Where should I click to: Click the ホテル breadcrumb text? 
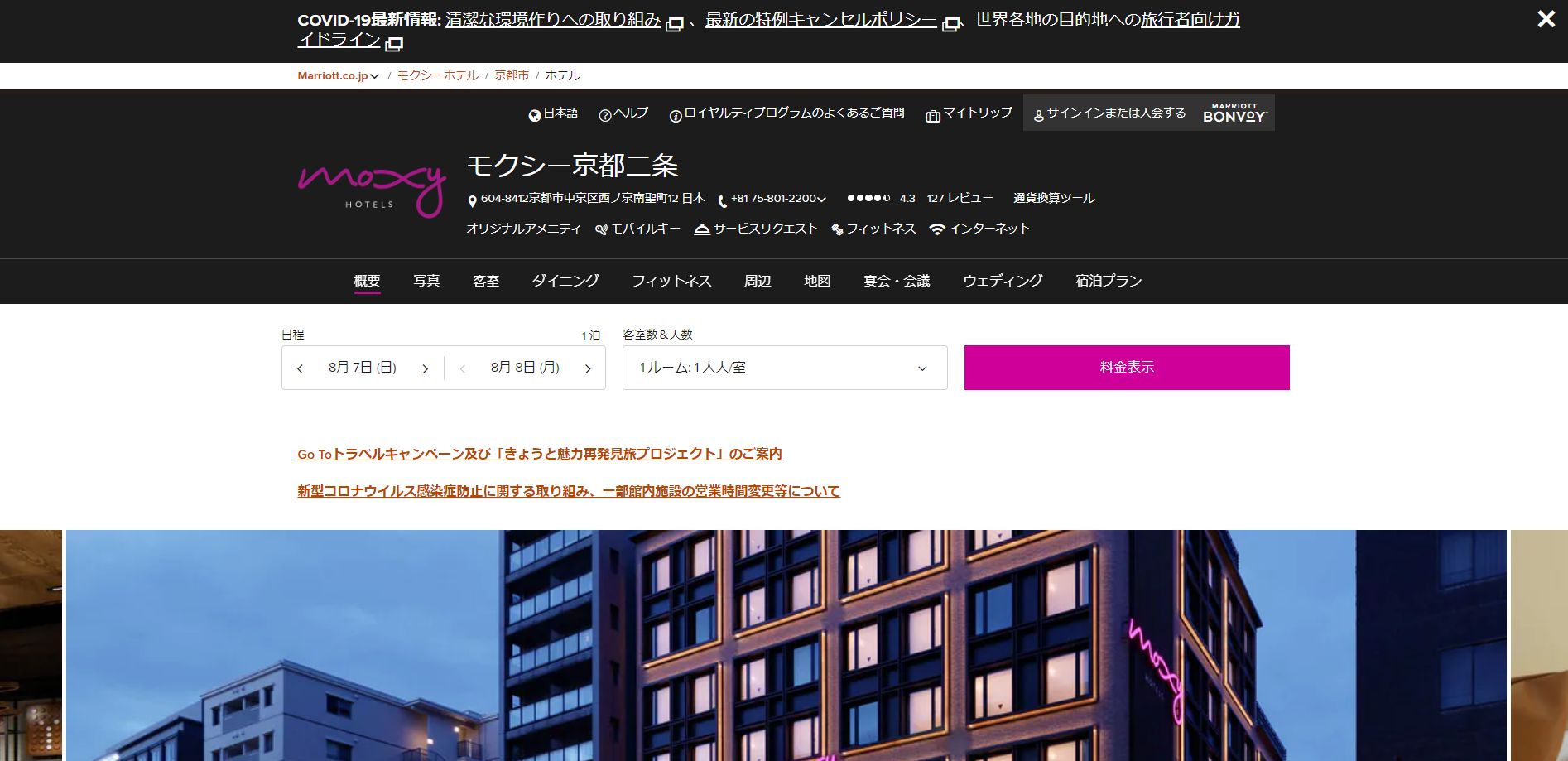(562, 75)
